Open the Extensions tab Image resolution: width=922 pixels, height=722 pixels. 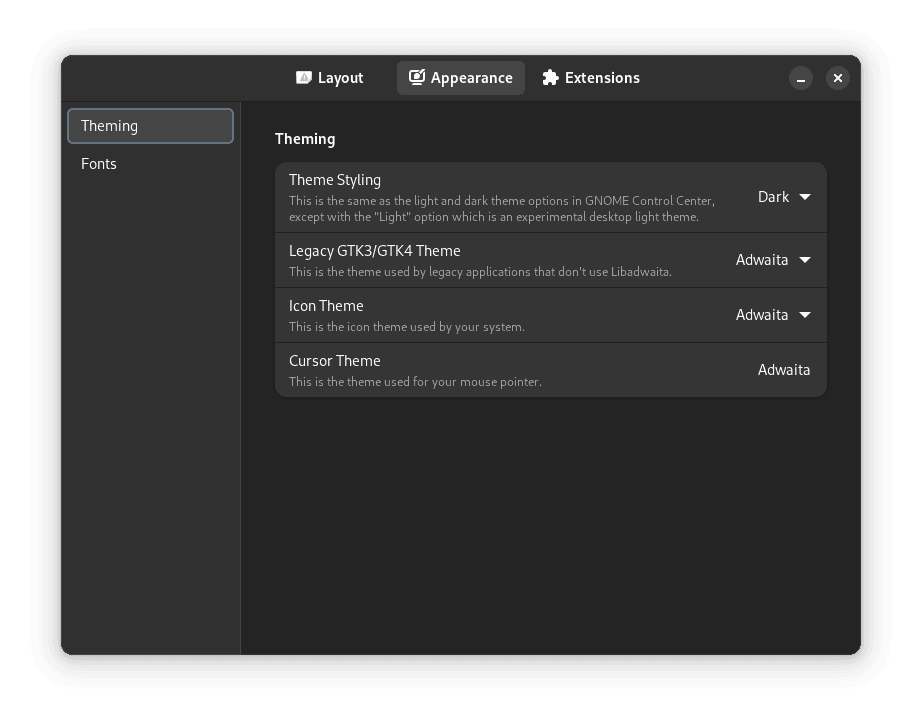tap(601, 78)
